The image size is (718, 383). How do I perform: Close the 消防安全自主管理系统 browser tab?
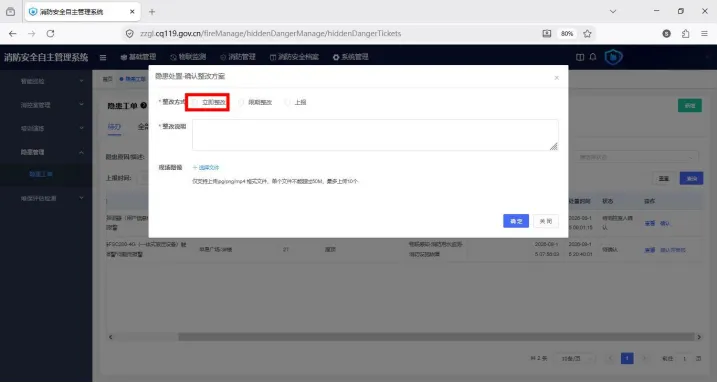(x=132, y=11)
